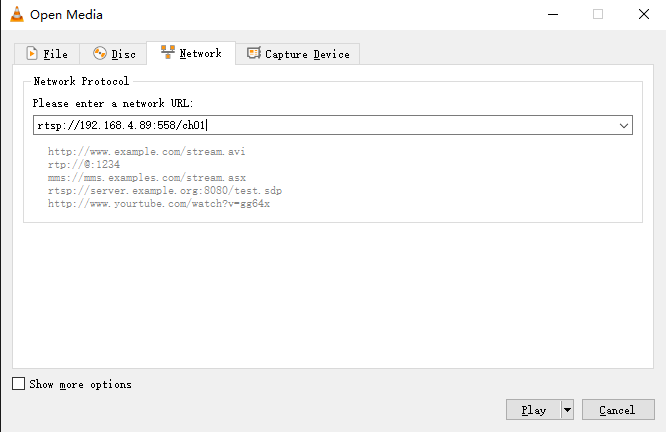Click the Disc tab's disc icon
Screen dimensions: 666x432
pos(100,54)
